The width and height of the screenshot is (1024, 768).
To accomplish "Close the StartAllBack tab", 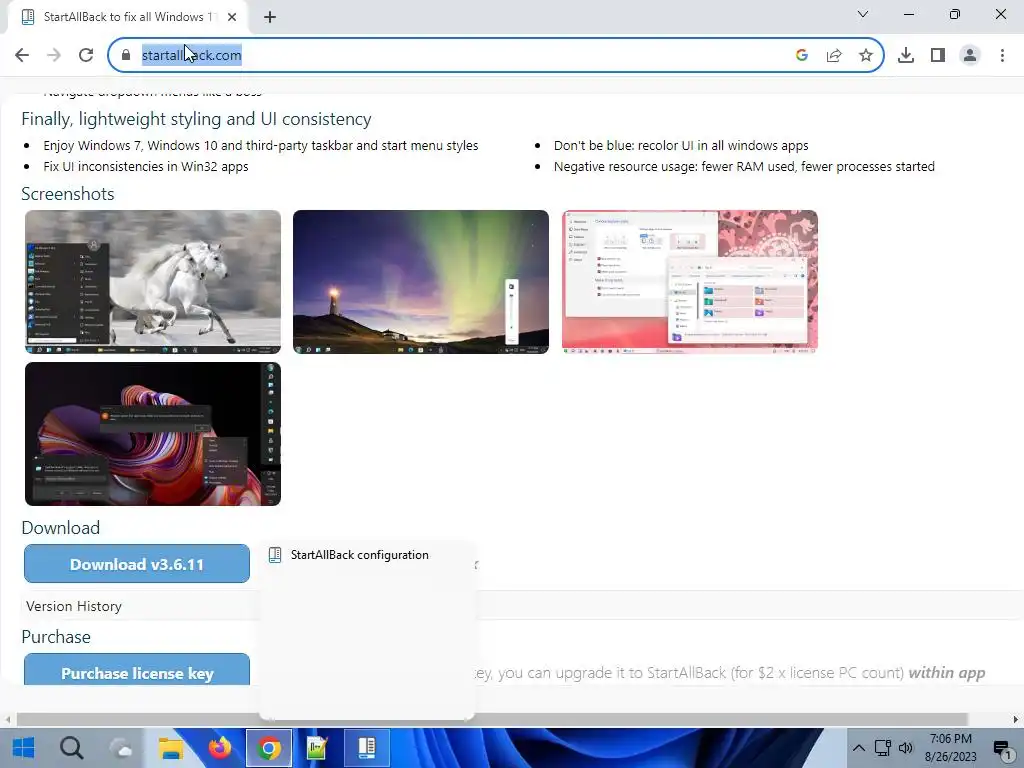I will [x=232, y=17].
